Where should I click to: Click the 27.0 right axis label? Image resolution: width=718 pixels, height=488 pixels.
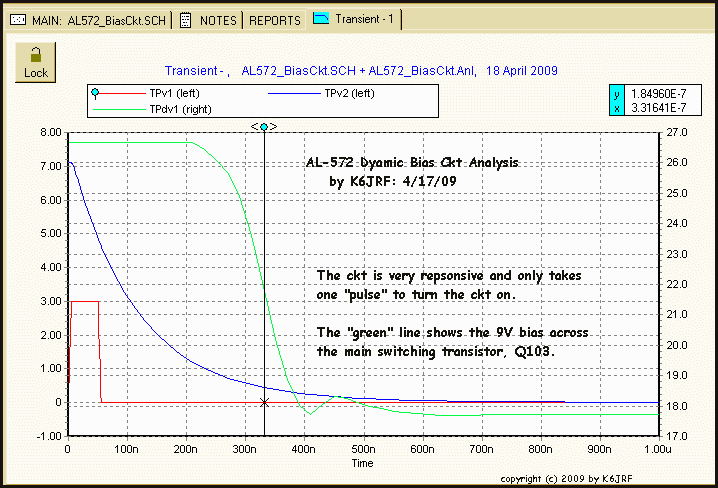[x=677, y=132]
